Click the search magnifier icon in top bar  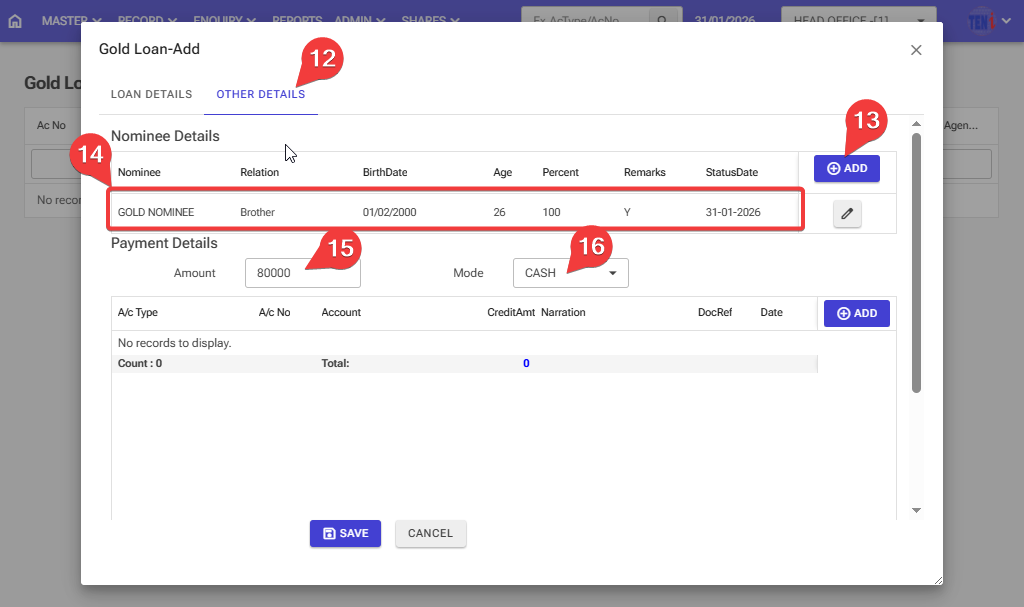(x=662, y=20)
